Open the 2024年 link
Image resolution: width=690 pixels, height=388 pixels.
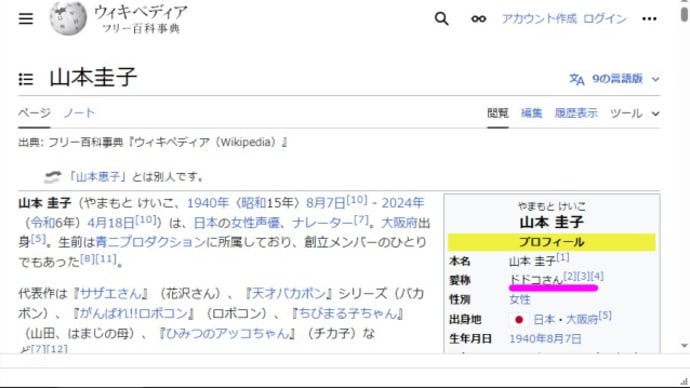point(402,203)
